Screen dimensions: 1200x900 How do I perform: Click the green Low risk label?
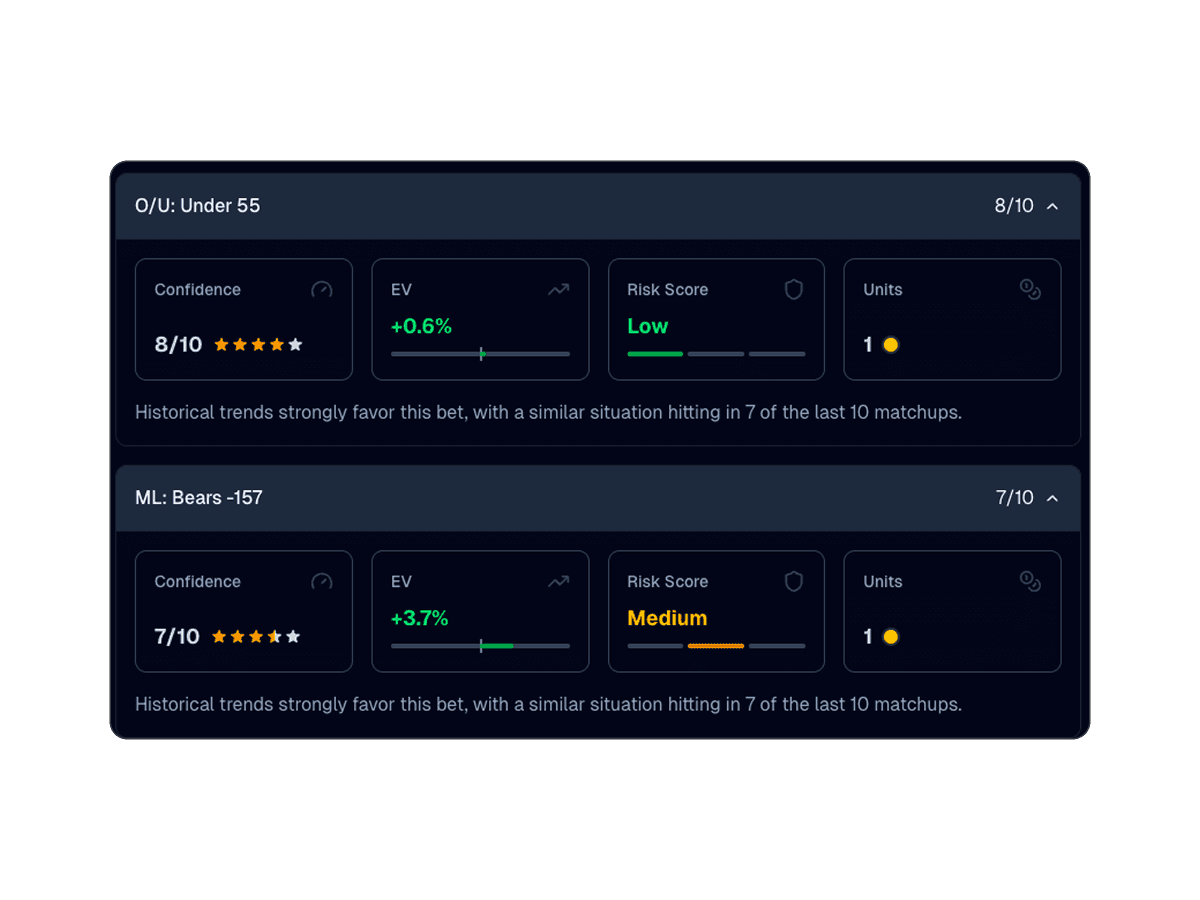tap(647, 326)
